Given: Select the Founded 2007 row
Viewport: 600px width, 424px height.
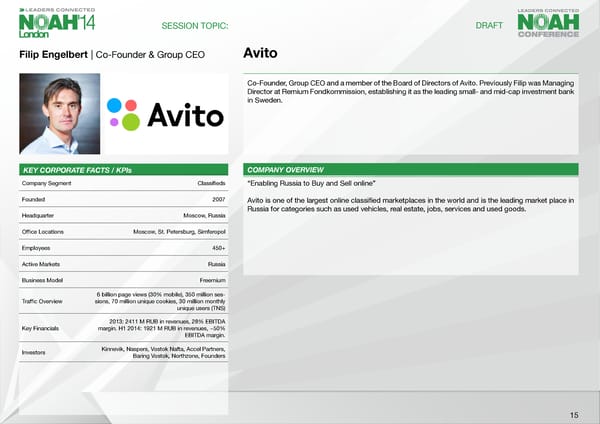Looking at the screenshot, I should pyautogui.click(x=124, y=199).
